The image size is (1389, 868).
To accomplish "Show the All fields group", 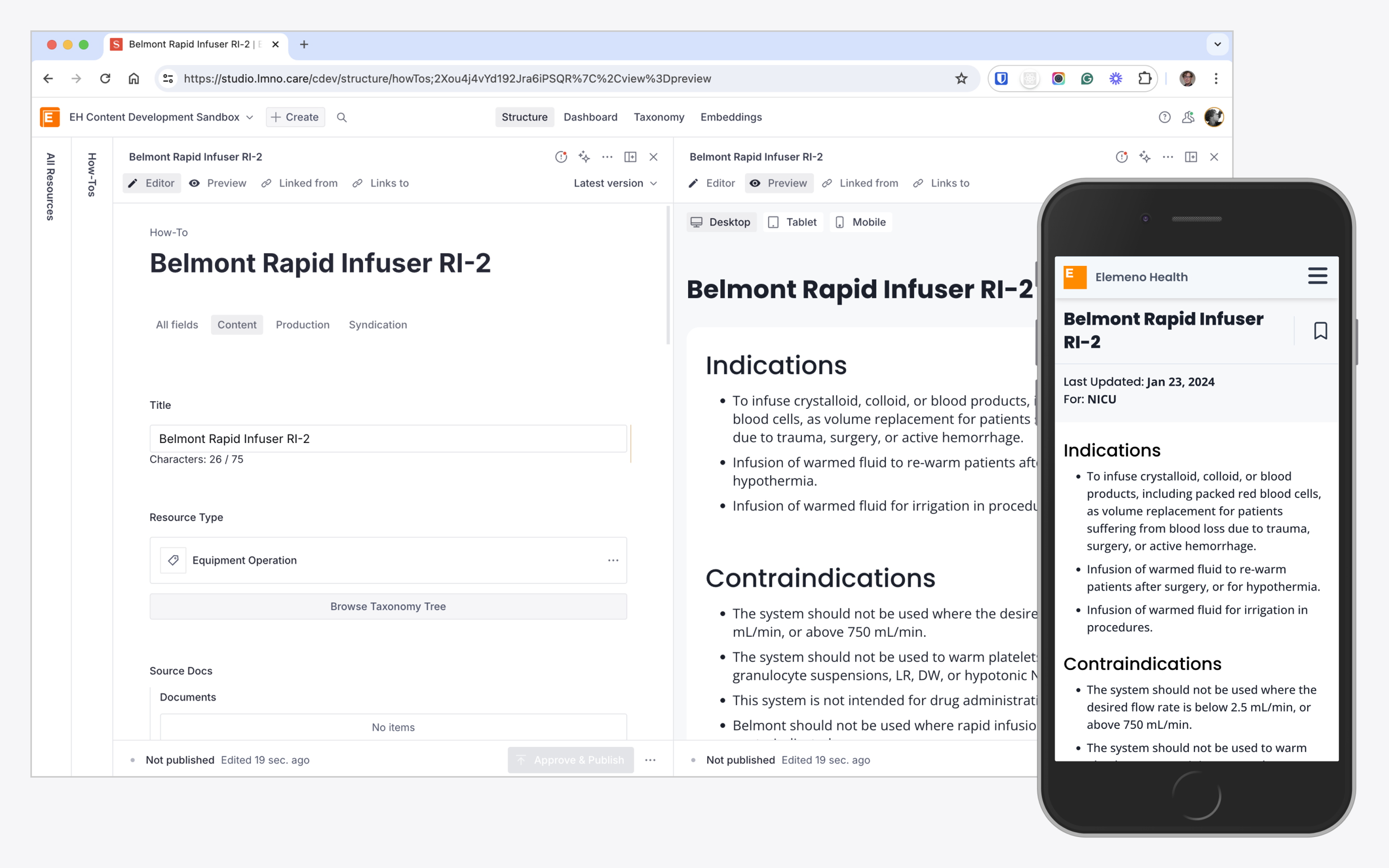I will (177, 325).
